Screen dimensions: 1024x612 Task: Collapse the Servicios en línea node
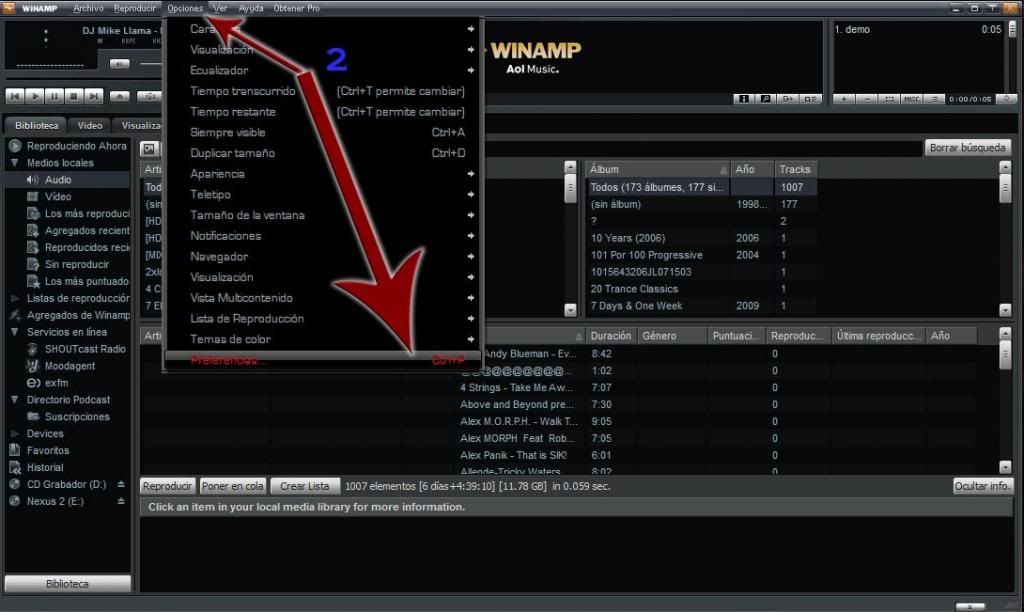(14, 332)
